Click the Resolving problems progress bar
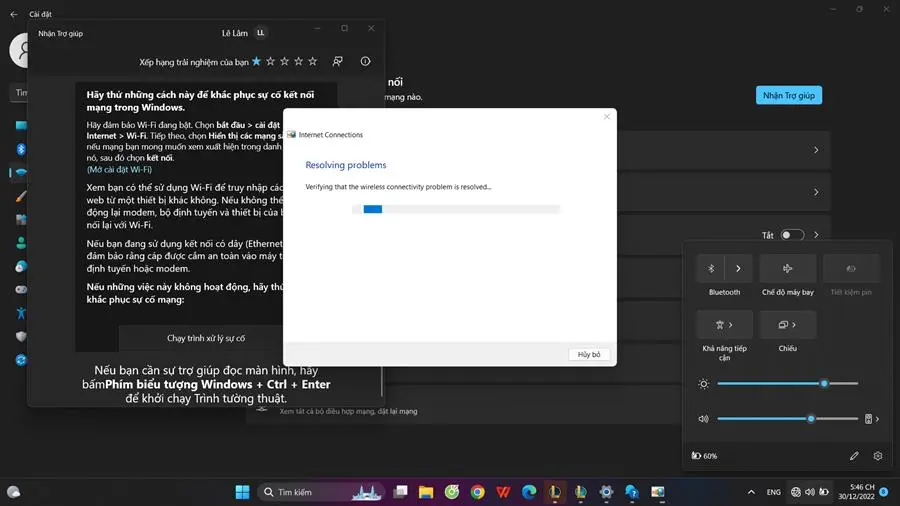The image size is (900, 506). point(456,209)
